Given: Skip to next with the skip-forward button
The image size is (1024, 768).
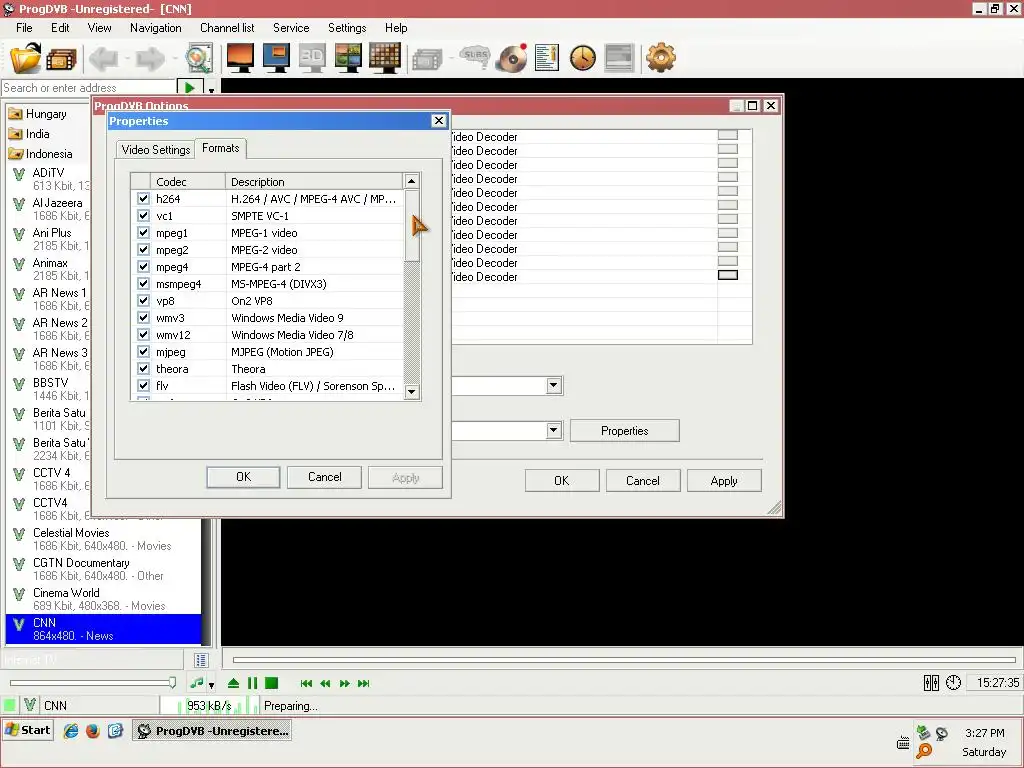Looking at the screenshot, I should 364,683.
